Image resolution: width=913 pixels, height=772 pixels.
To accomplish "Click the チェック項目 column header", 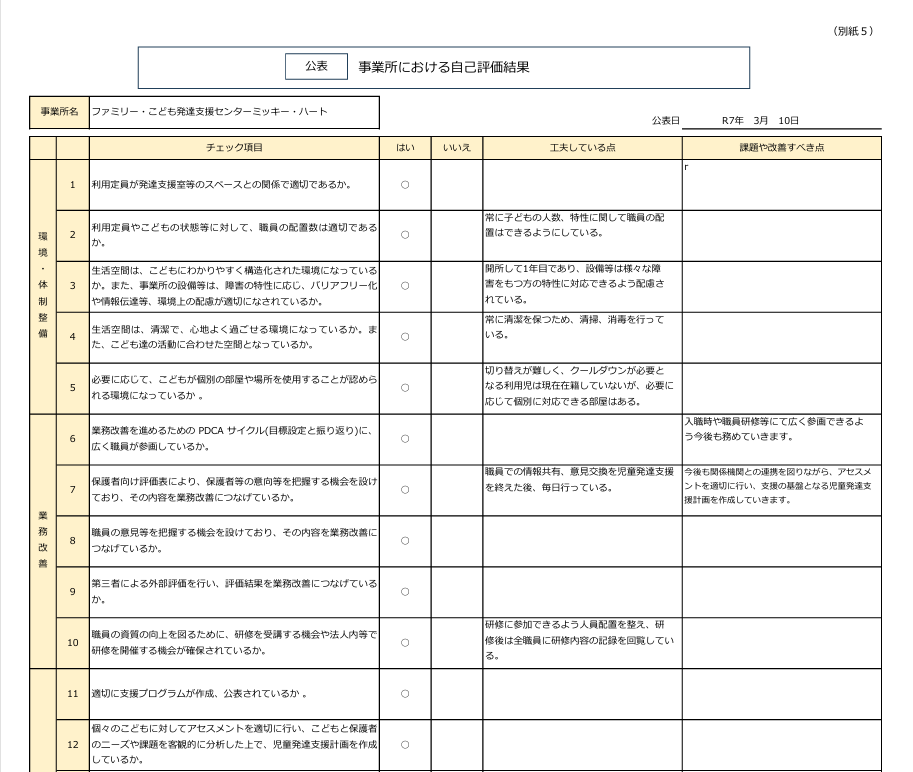I will [x=234, y=148].
